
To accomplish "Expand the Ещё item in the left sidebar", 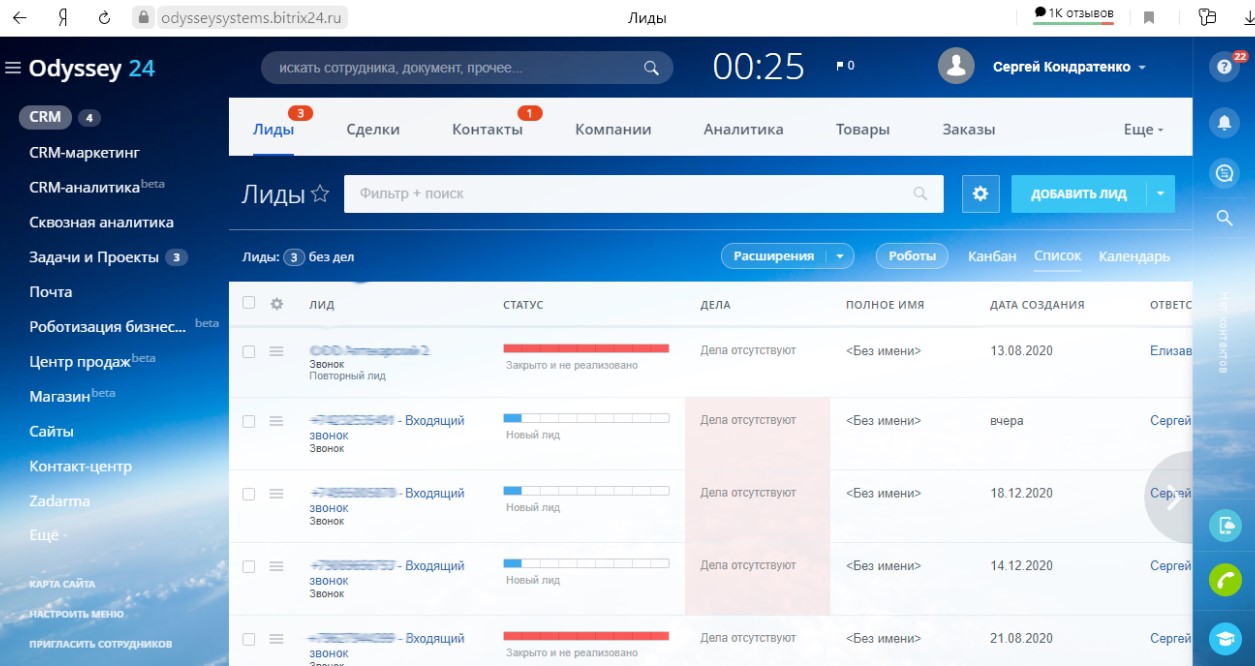I will (x=49, y=535).
